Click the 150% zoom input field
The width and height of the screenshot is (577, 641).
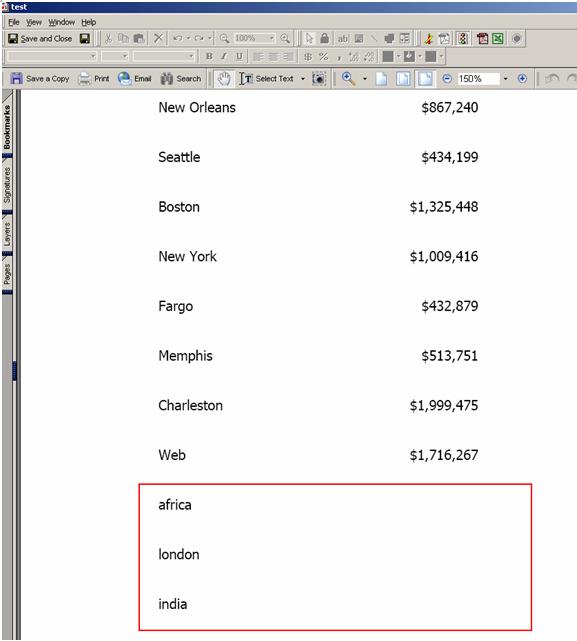tap(478, 78)
